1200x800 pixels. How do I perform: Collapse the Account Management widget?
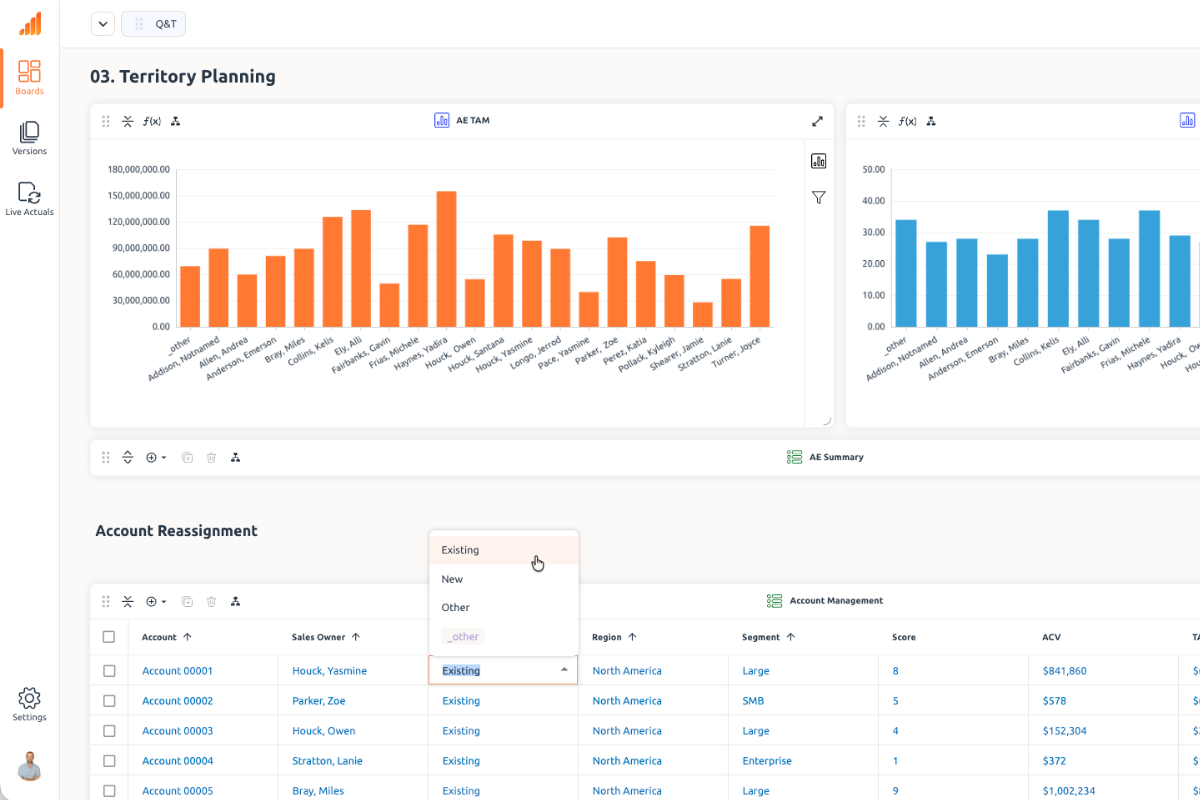pyautogui.click(x=128, y=601)
